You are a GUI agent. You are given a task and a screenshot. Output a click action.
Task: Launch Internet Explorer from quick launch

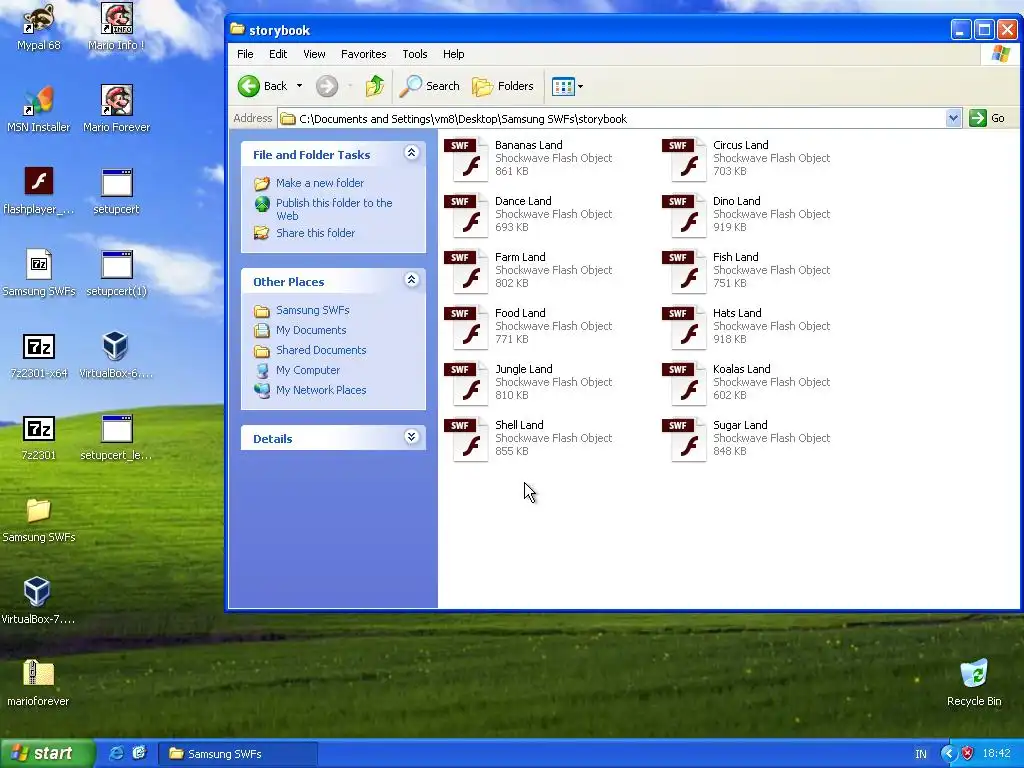pos(116,753)
